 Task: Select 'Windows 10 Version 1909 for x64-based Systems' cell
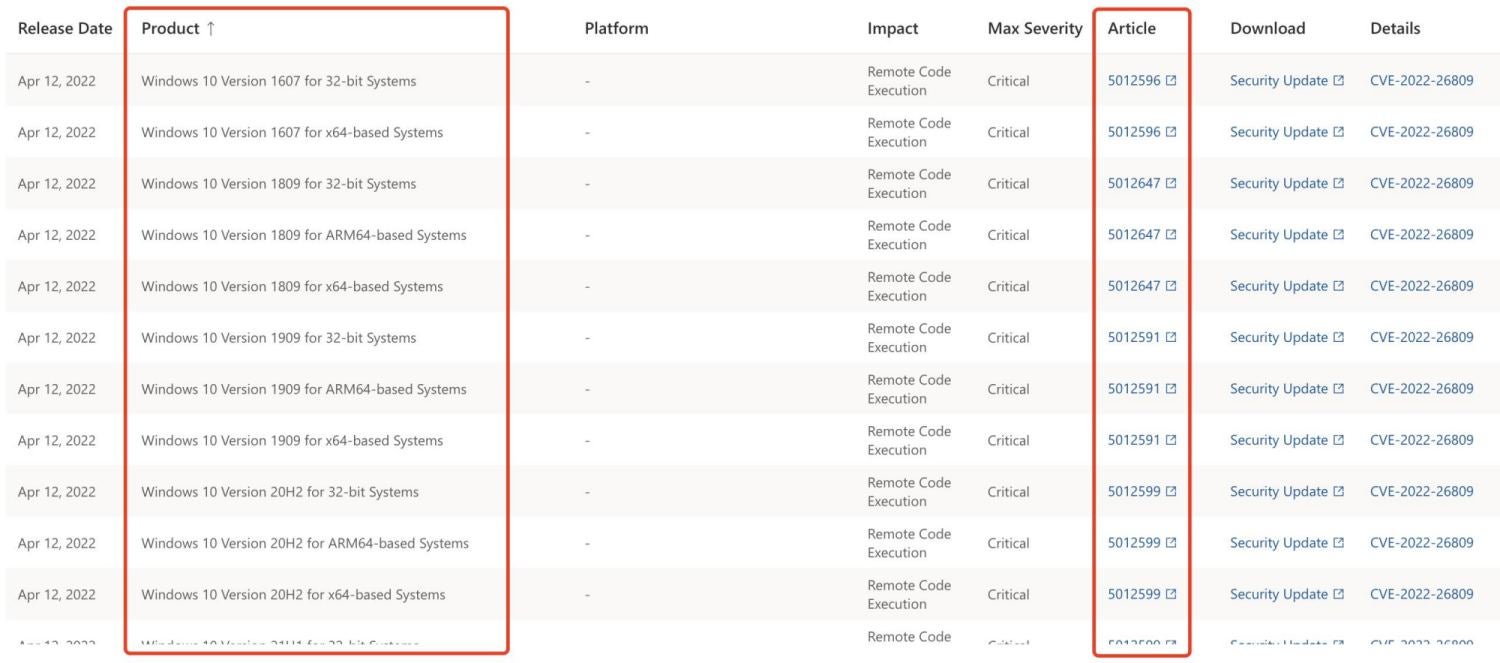click(x=292, y=440)
